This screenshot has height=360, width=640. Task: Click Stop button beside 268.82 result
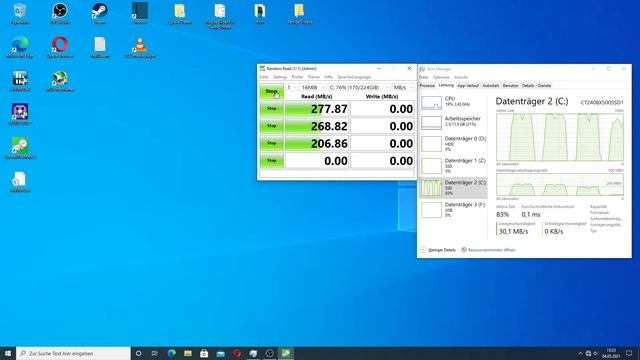coord(271,126)
